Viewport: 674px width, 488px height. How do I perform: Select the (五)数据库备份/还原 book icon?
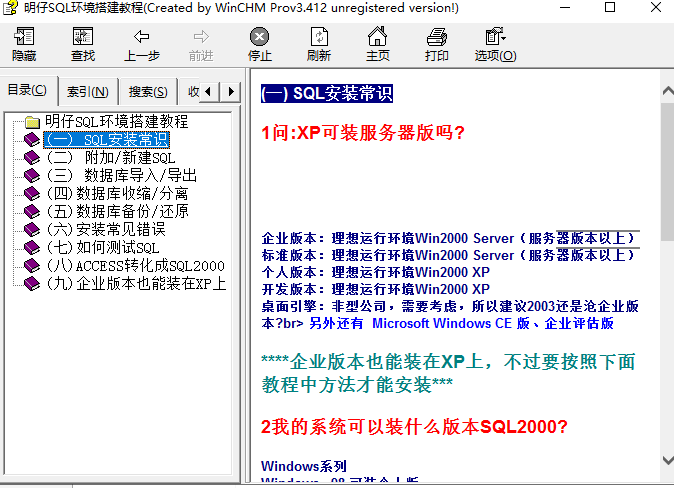coord(33,211)
